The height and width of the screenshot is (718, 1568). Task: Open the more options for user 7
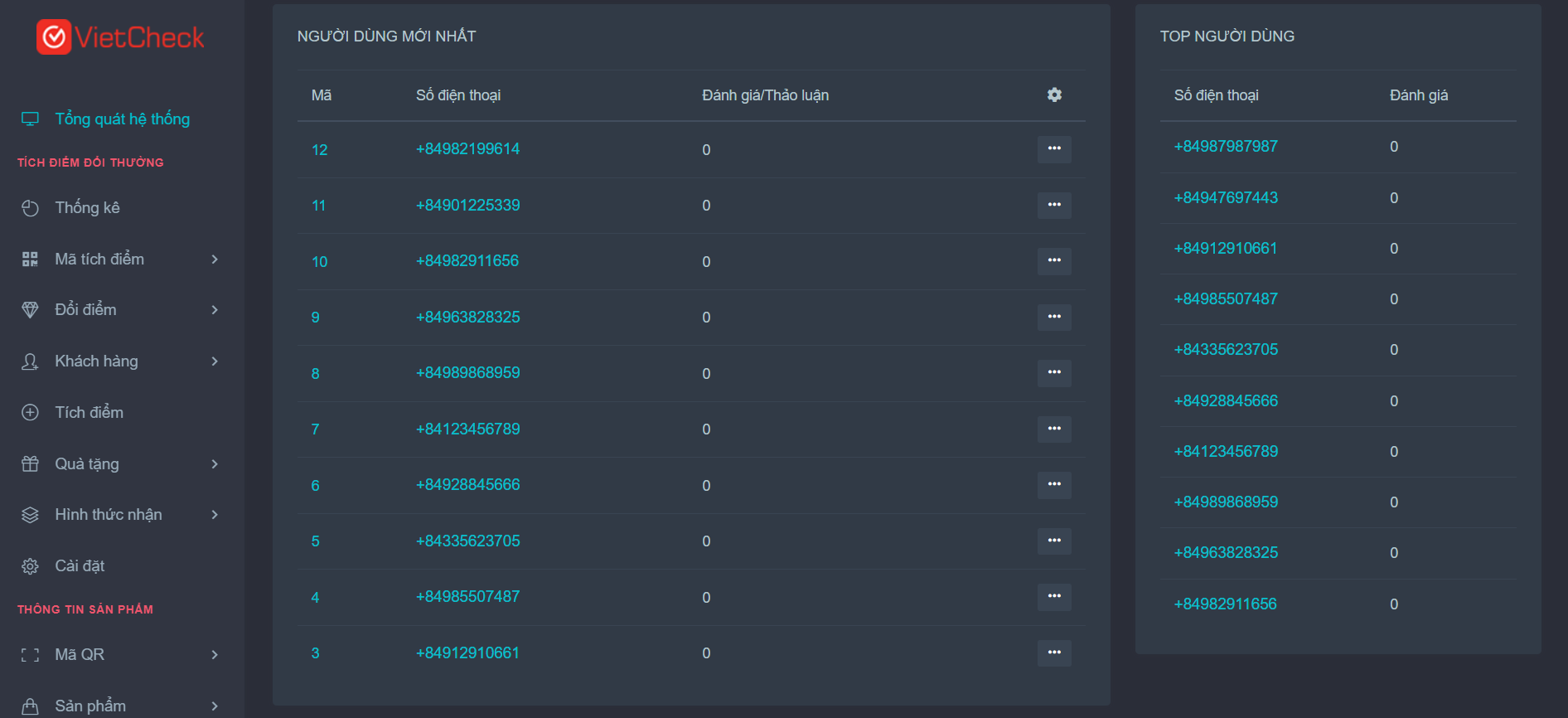(1054, 429)
